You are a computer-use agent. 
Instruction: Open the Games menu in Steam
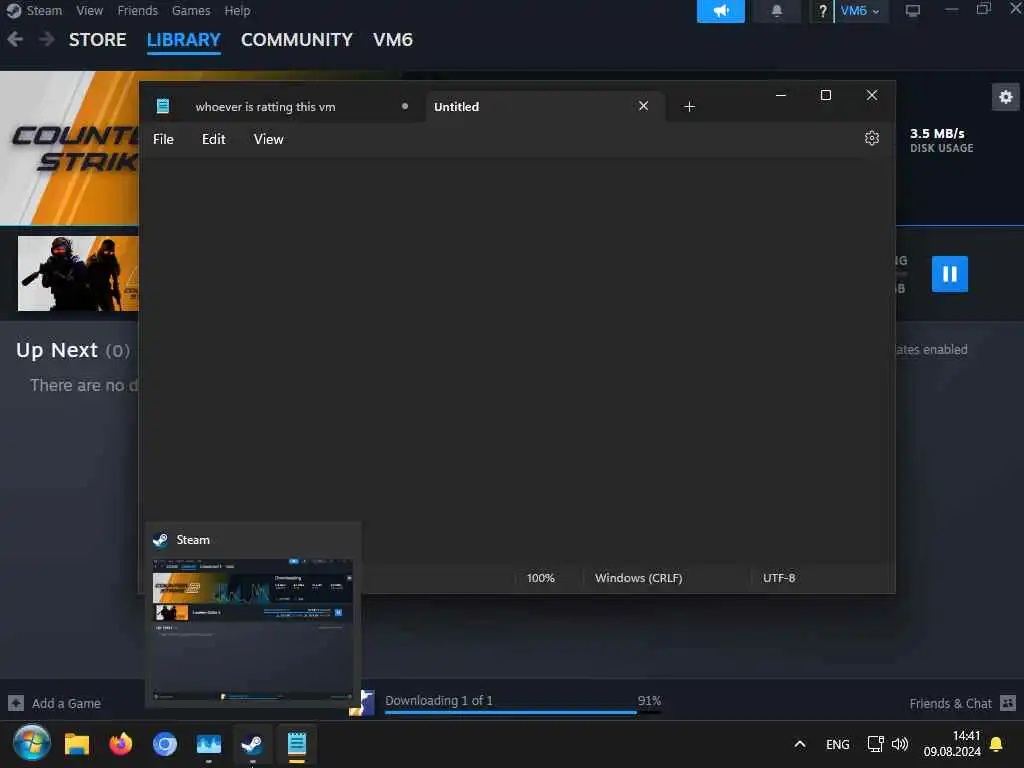191,10
